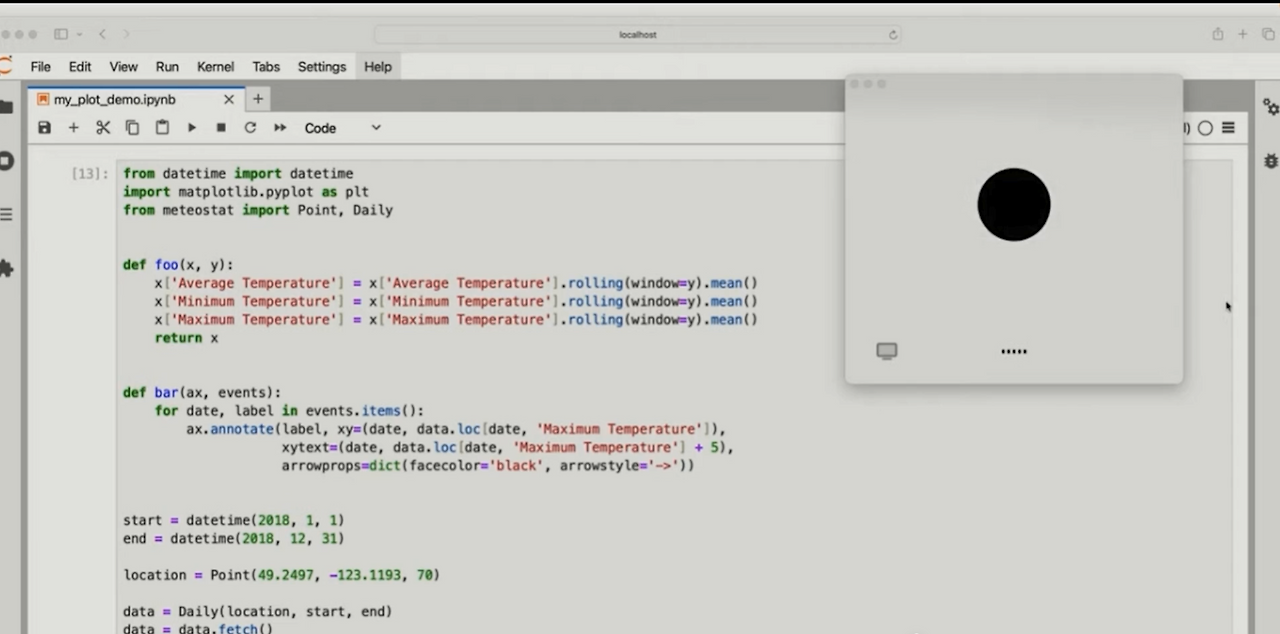This screenshot has width=1280, height=634.
Task: Open the property inspector gears icon
Action: click(x=1271, y=107)
